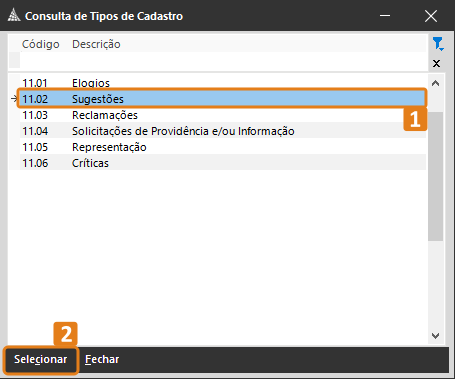Click the scrollbar down arrow
Image resolution: width=455 pixels, height=379 pixels.
pos(435,336)
